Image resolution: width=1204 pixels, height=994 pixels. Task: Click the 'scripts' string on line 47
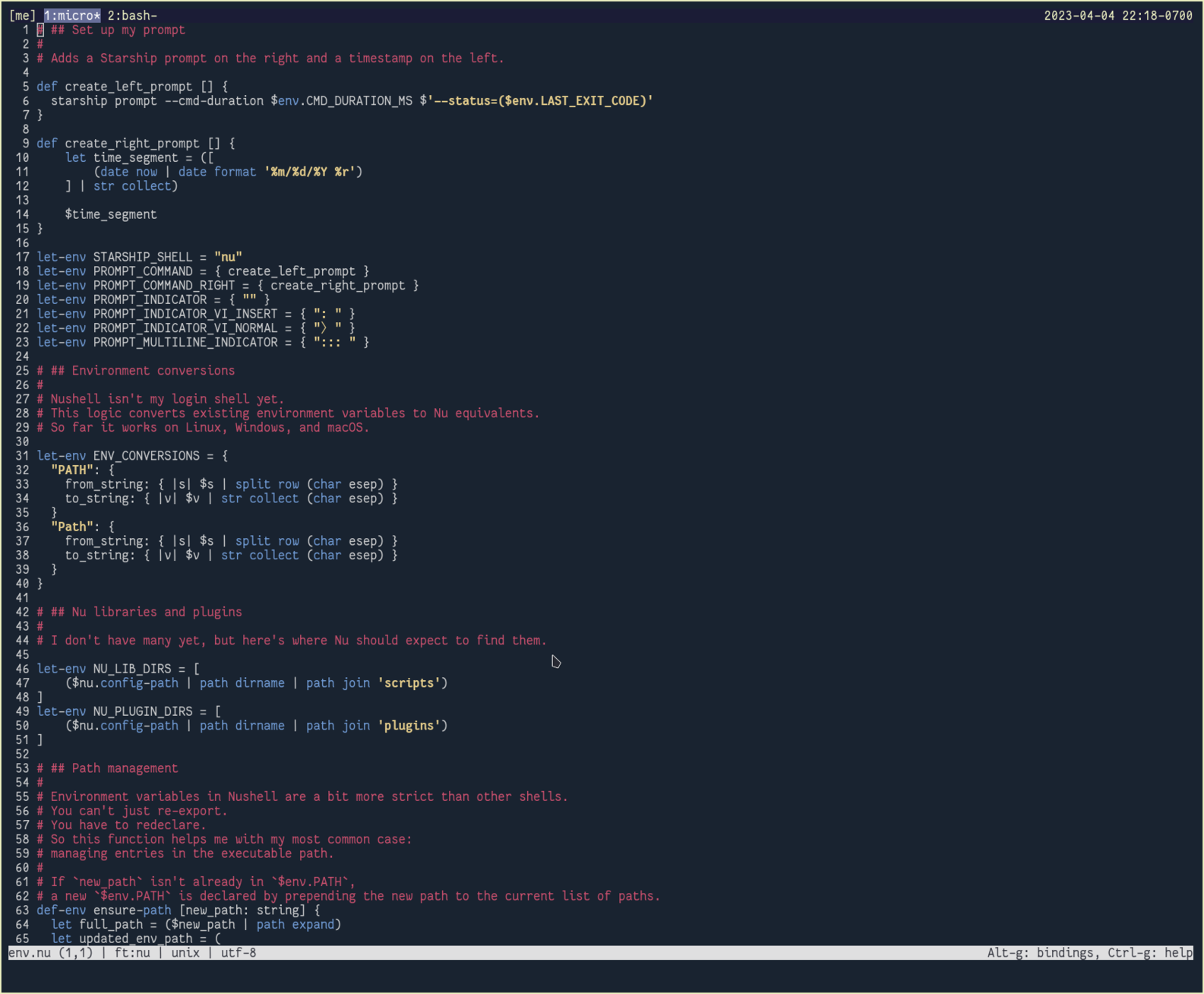[x=409, y=683]
